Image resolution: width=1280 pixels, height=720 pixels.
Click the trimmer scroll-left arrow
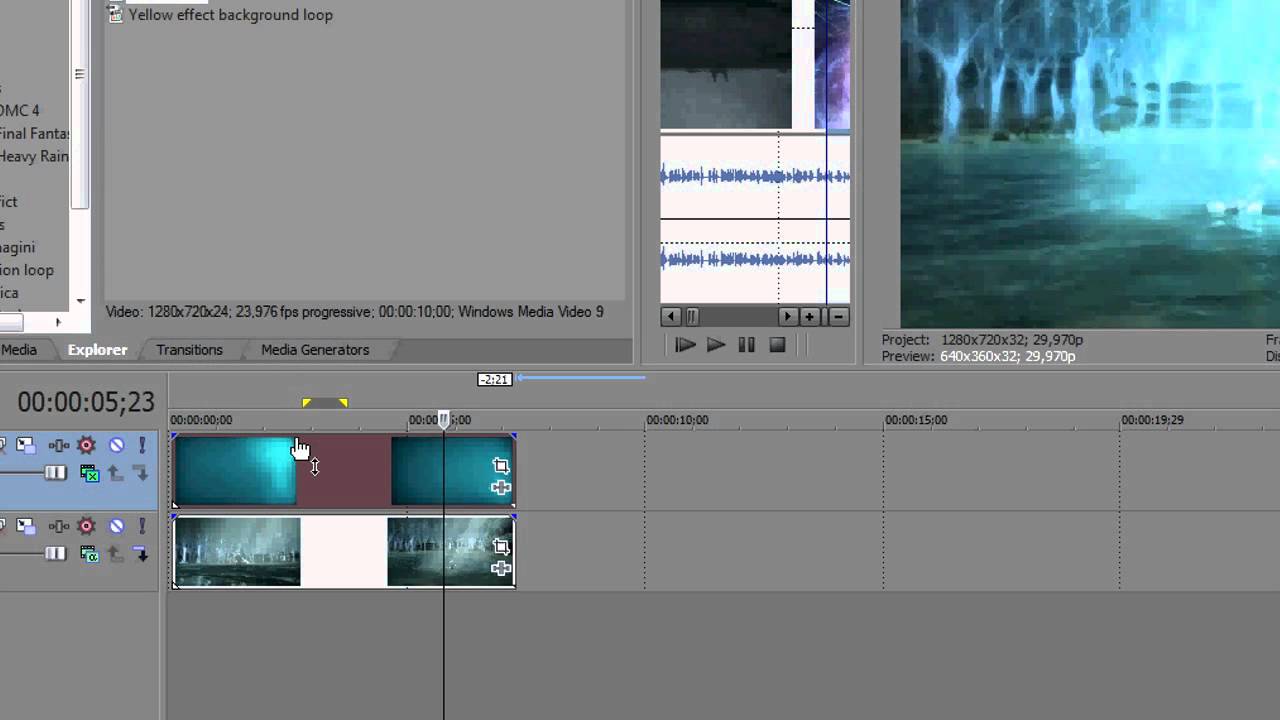(671, 316)
